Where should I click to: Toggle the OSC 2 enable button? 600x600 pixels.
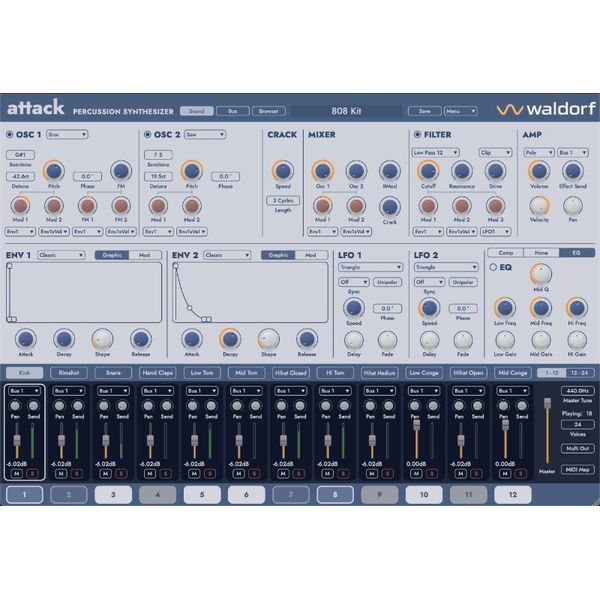[147, 134]
